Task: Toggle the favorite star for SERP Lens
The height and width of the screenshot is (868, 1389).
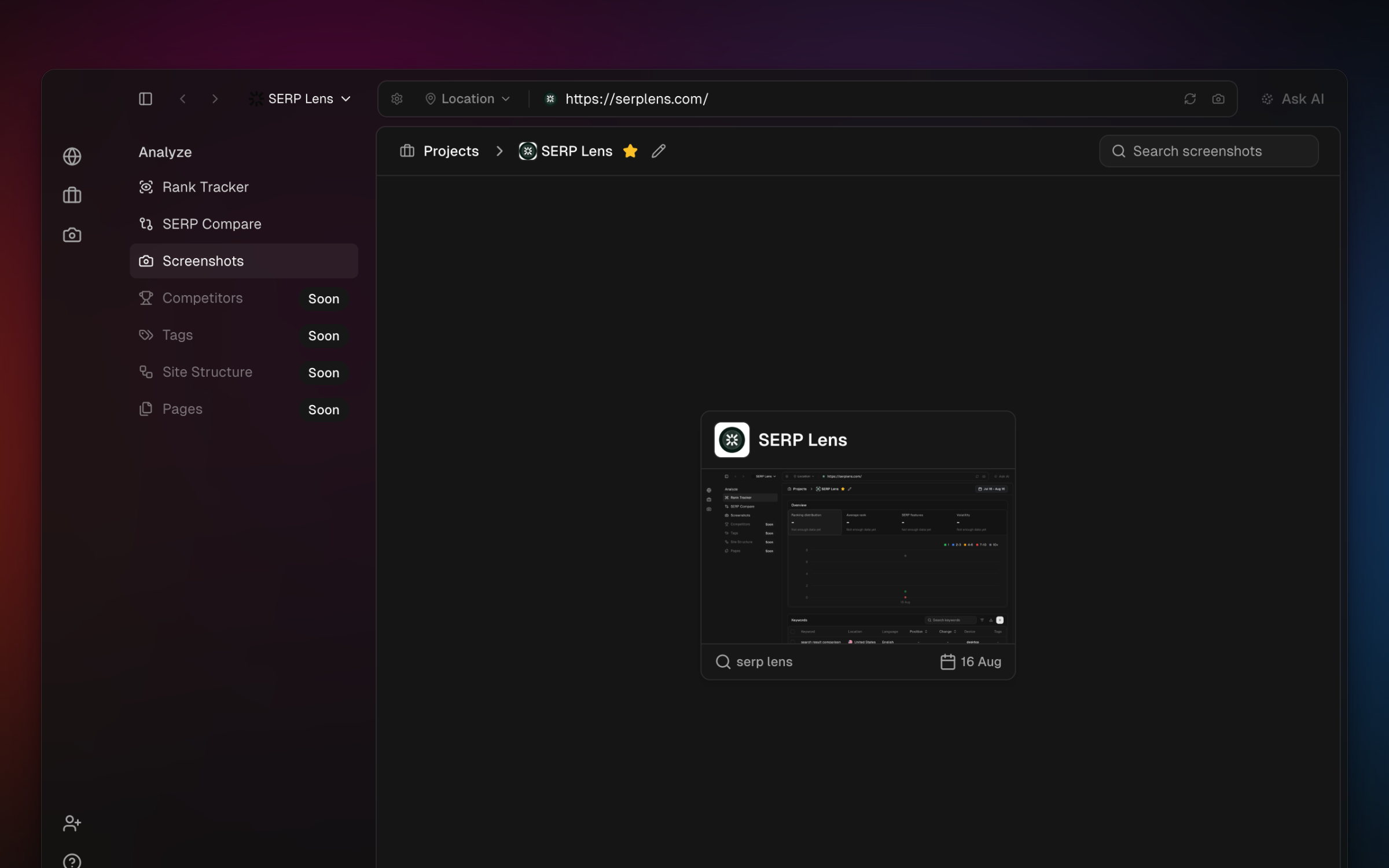Action: click(630, 151)
